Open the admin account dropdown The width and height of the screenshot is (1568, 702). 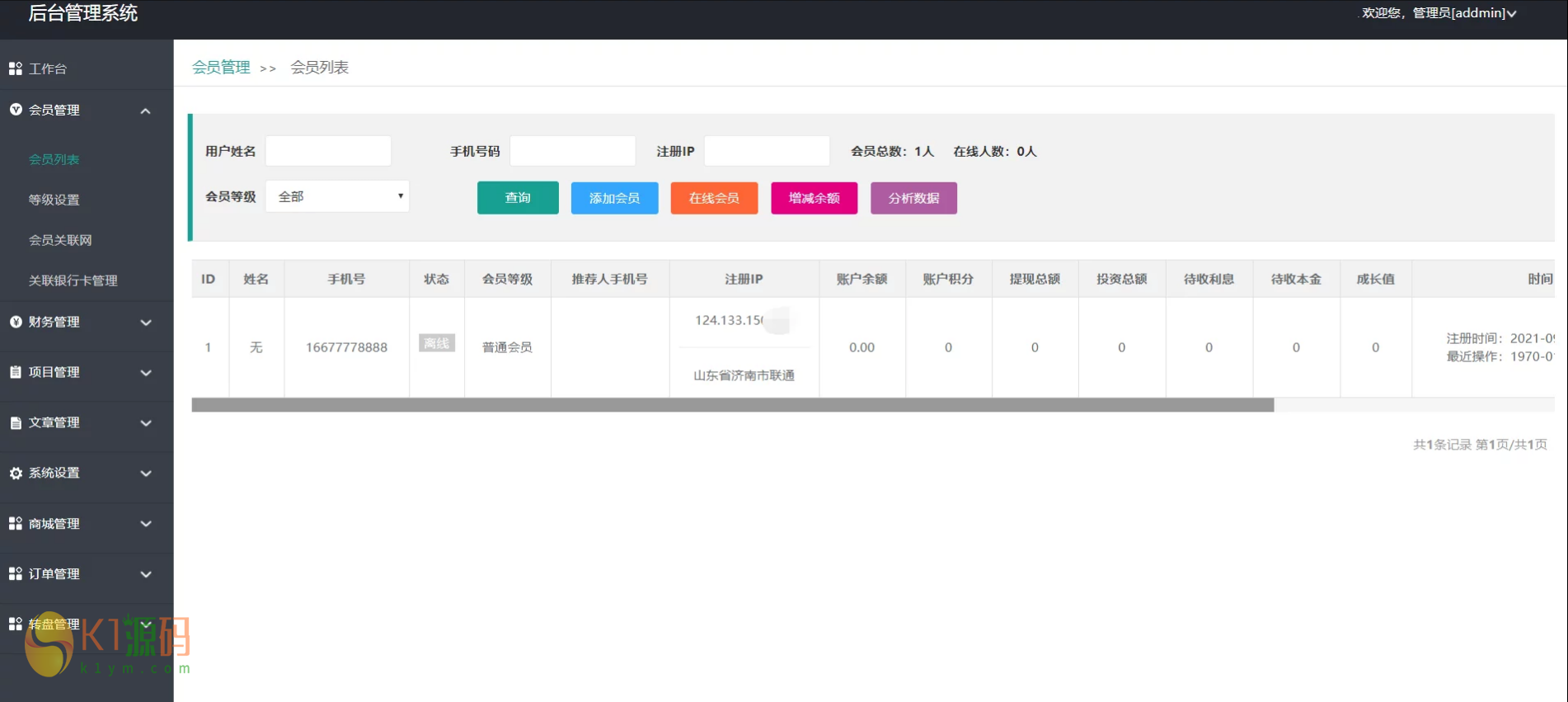point(1439,13)
